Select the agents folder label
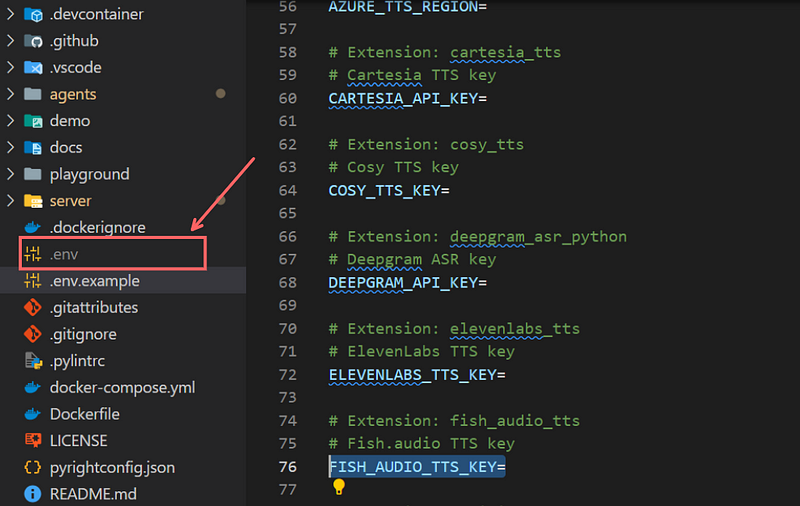 point(73,94)
